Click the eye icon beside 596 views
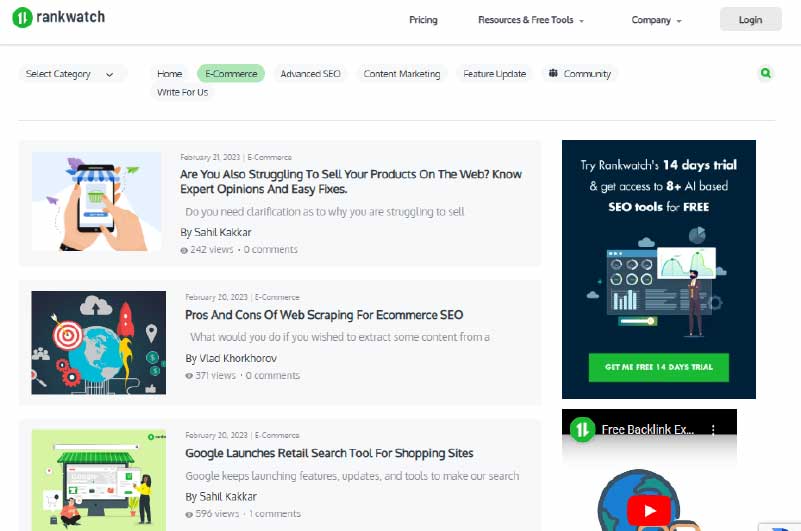 tap(189, 515)
